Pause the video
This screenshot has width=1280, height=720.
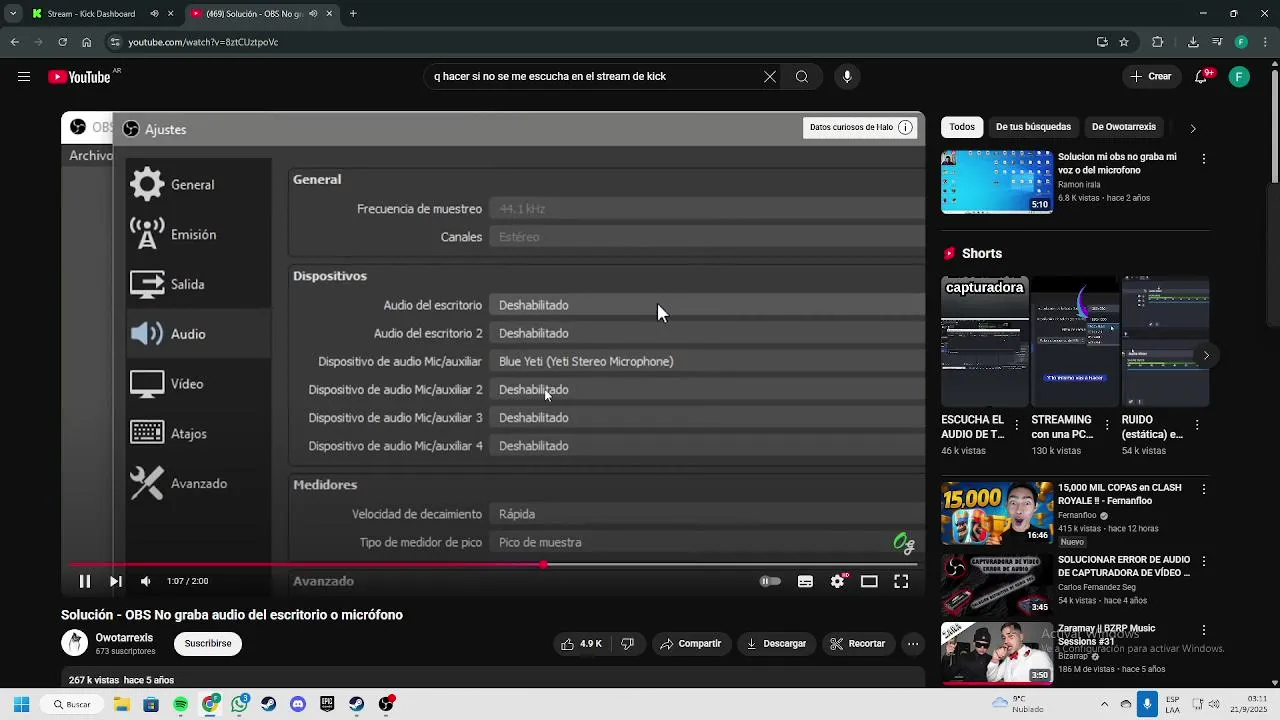pos(85,581)
